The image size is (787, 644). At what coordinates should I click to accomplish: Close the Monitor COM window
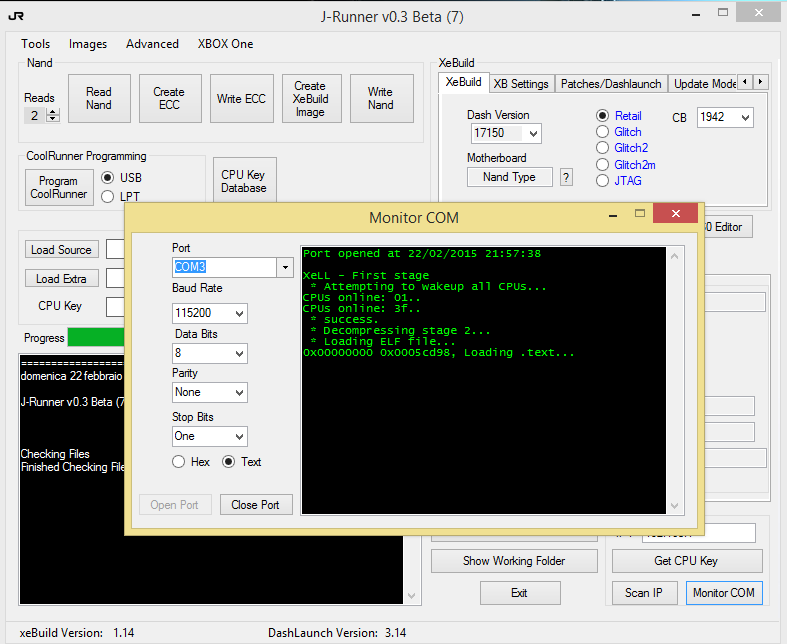676,213
